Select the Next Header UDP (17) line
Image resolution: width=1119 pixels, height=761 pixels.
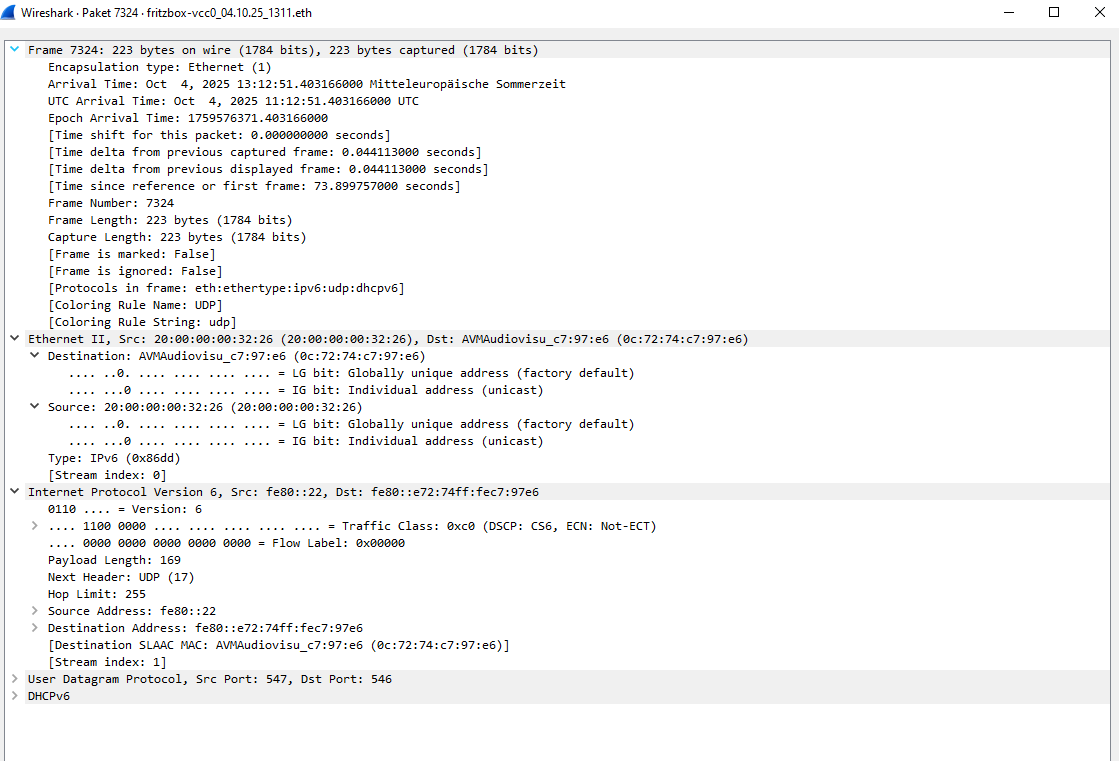121,577
